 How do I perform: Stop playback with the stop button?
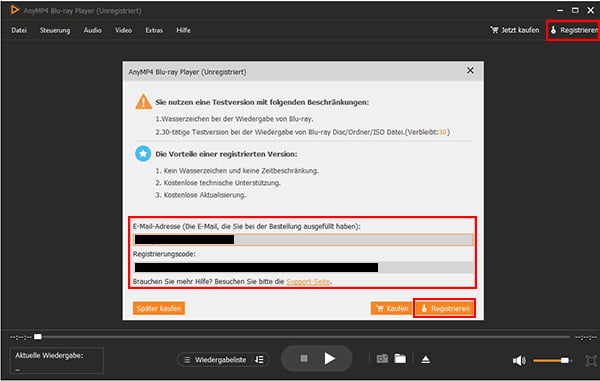tap(304, 358)
